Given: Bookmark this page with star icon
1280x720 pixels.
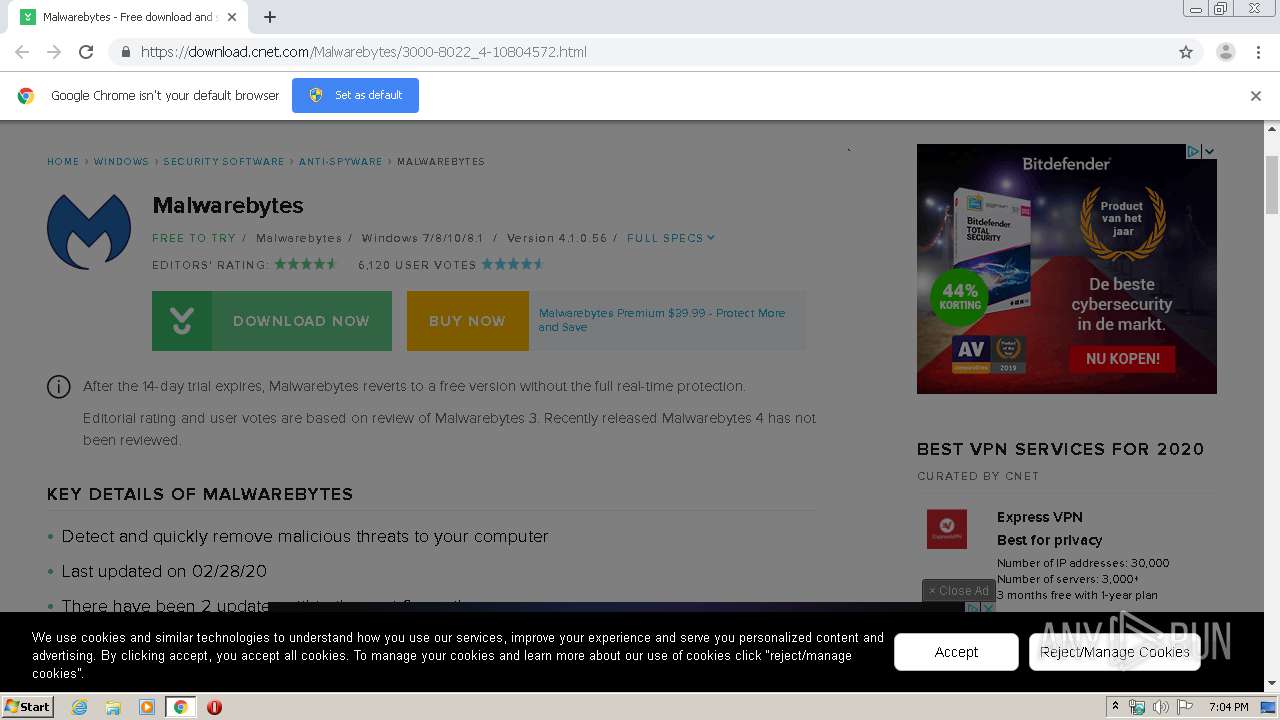Looking at the screenshot, I should click(x=1186, y=52).
